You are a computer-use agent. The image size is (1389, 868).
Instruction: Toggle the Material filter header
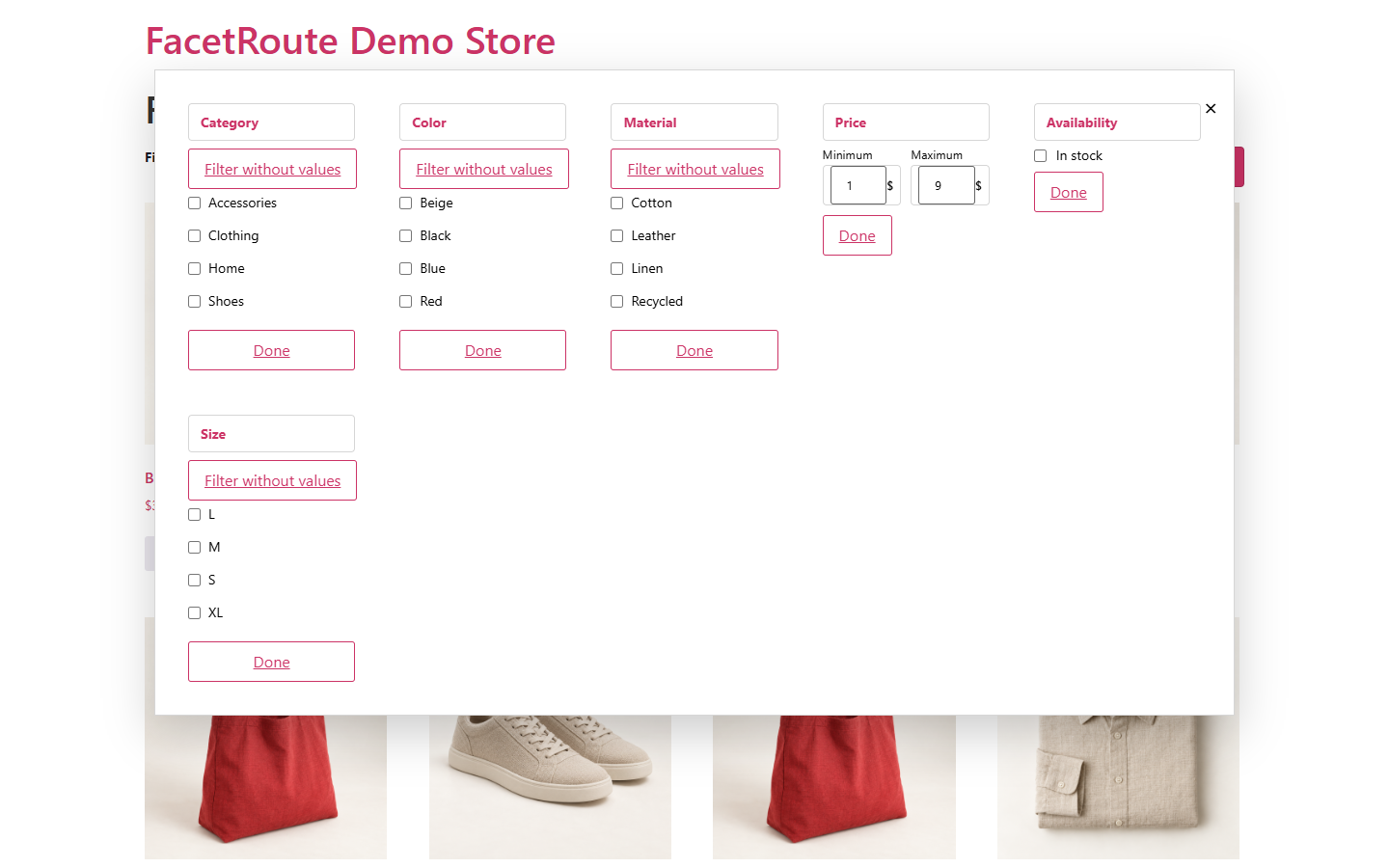pos(694,122)
